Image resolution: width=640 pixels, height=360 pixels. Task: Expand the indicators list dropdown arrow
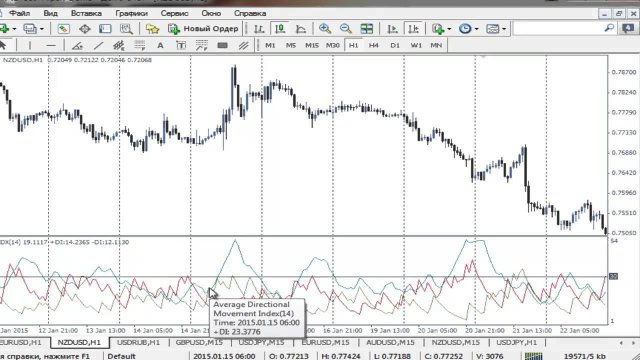click(449, 29)
